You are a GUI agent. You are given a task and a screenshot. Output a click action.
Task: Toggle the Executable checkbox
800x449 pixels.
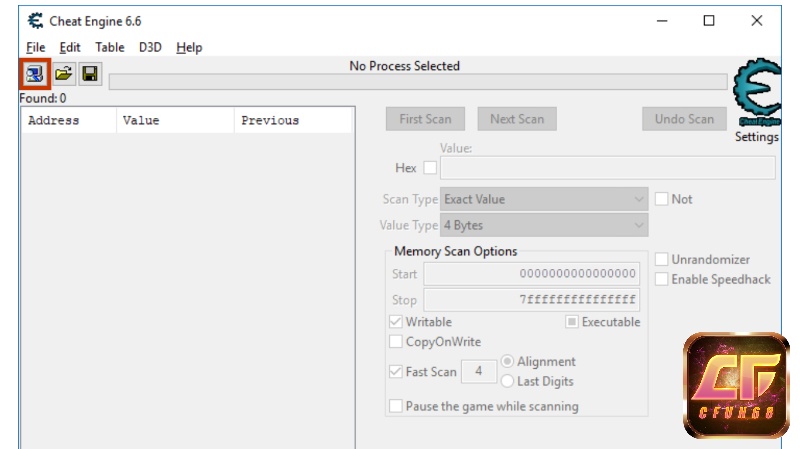(x=572, y=322)
